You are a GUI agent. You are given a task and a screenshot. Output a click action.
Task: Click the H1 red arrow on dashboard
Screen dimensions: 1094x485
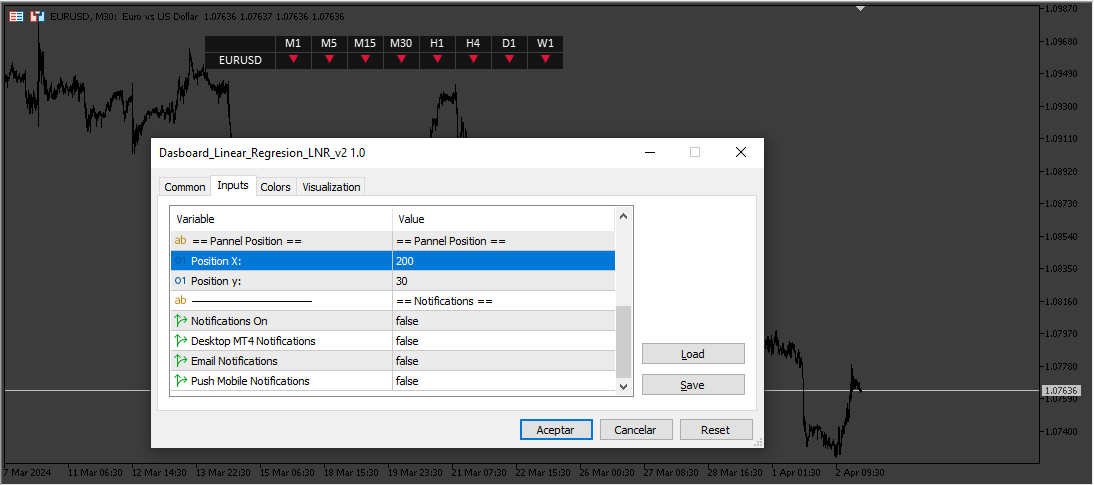point(437,59)
